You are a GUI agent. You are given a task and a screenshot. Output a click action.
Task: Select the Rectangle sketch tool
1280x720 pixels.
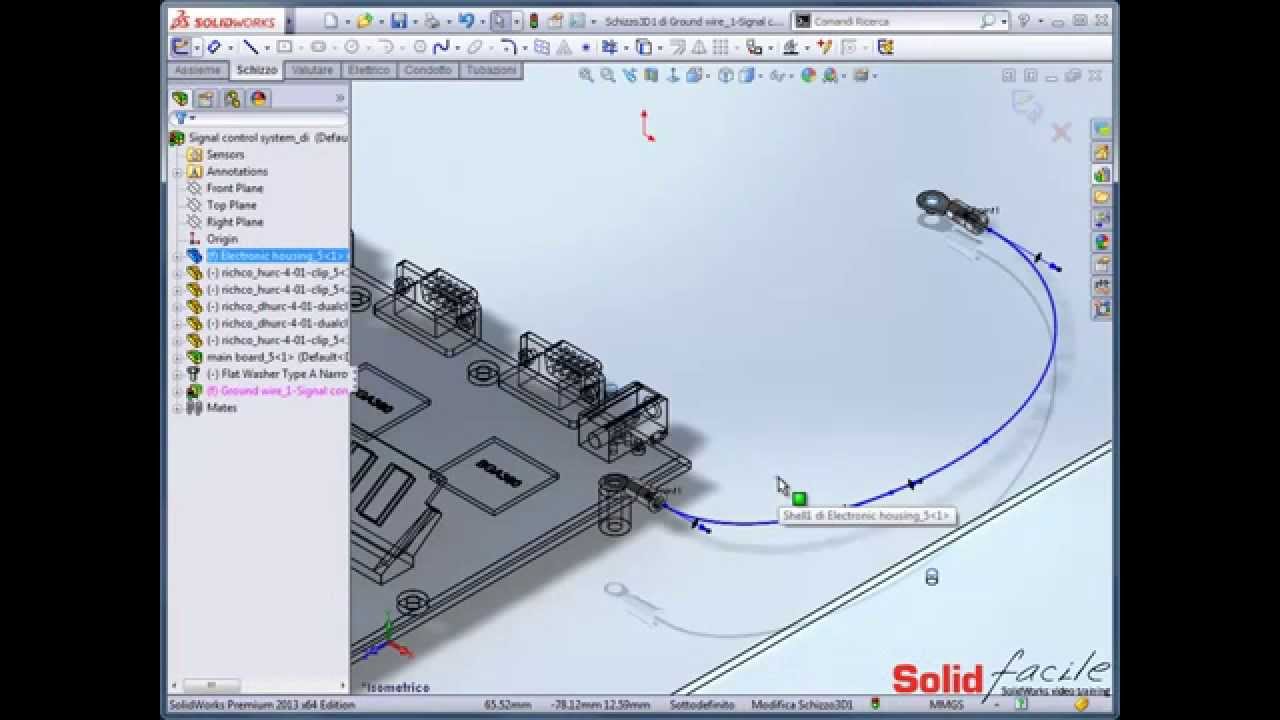point(284,47)
